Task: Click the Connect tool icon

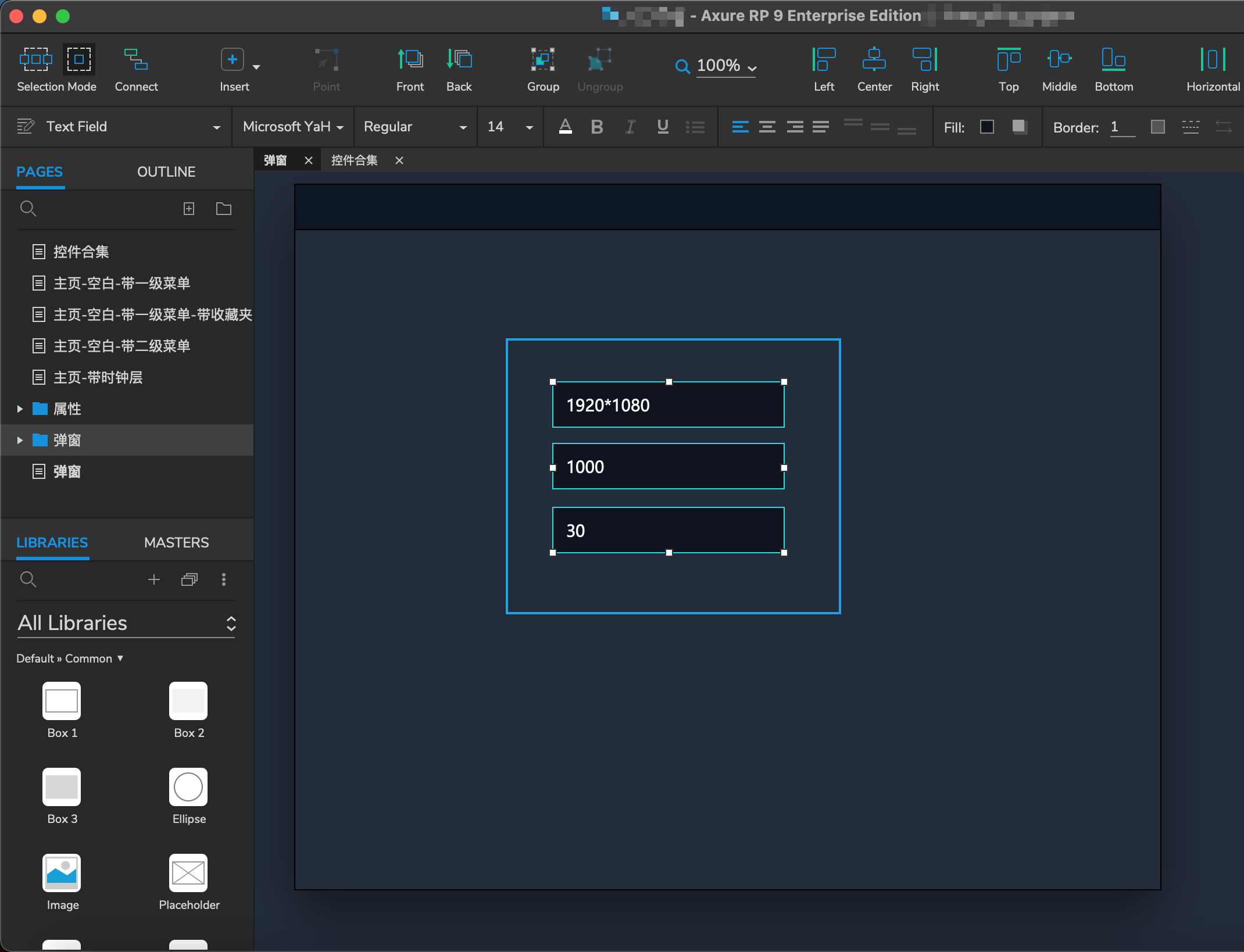Action: point(136,60)
